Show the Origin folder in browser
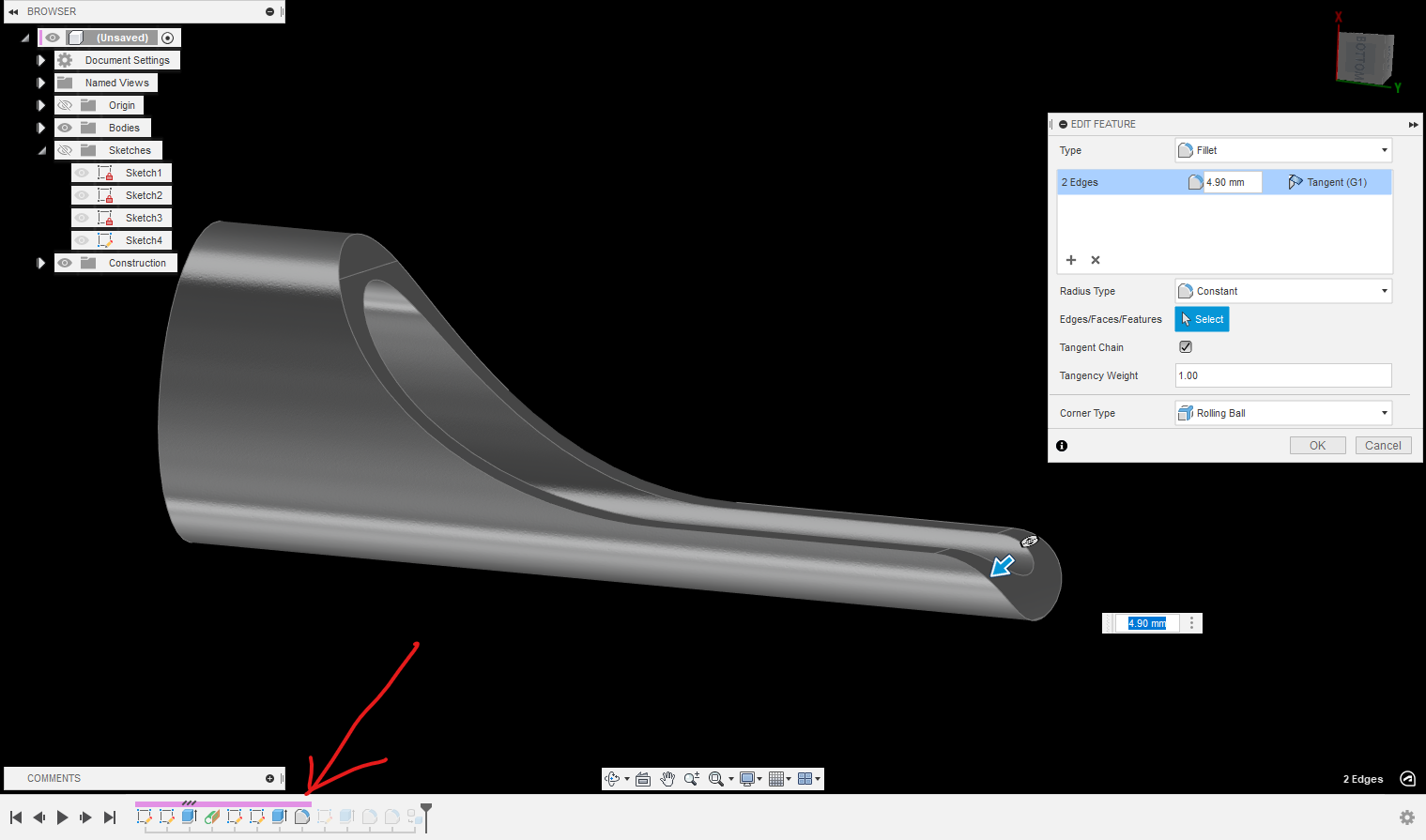This screenshot has width=1426, height=840. [65, 104]
